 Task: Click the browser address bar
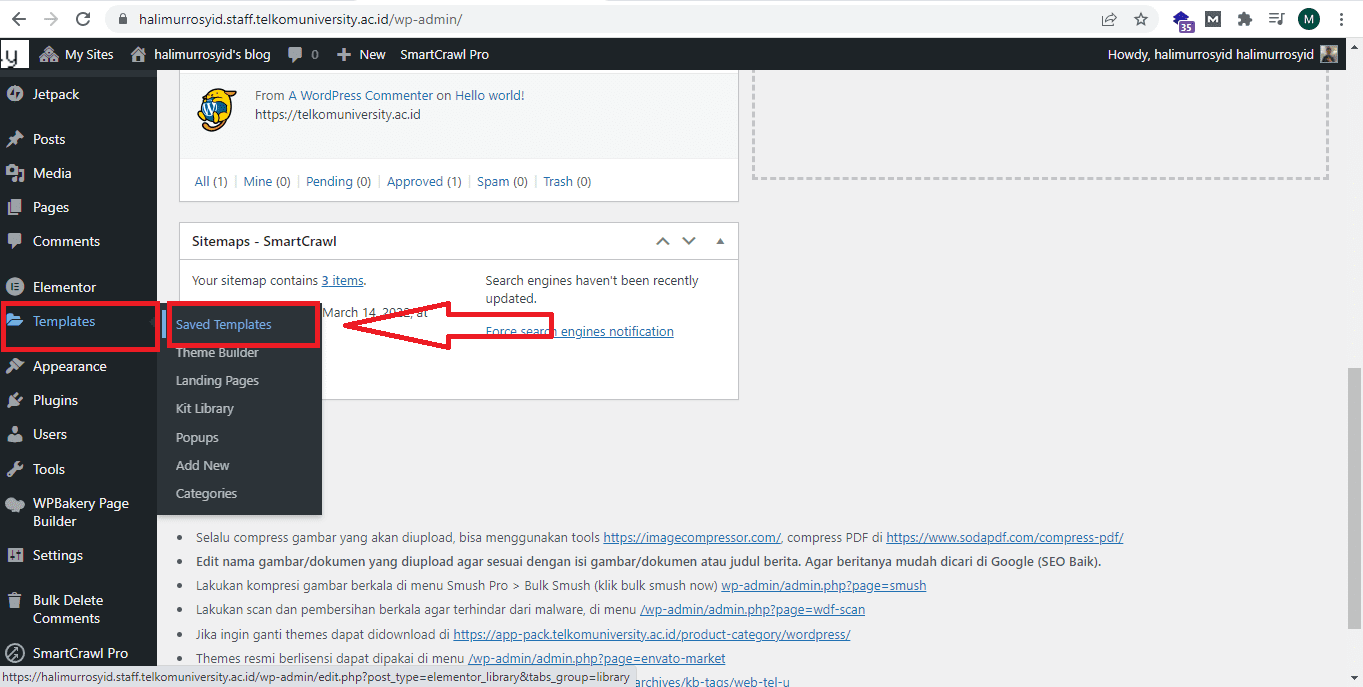click(x=600, y=19)
